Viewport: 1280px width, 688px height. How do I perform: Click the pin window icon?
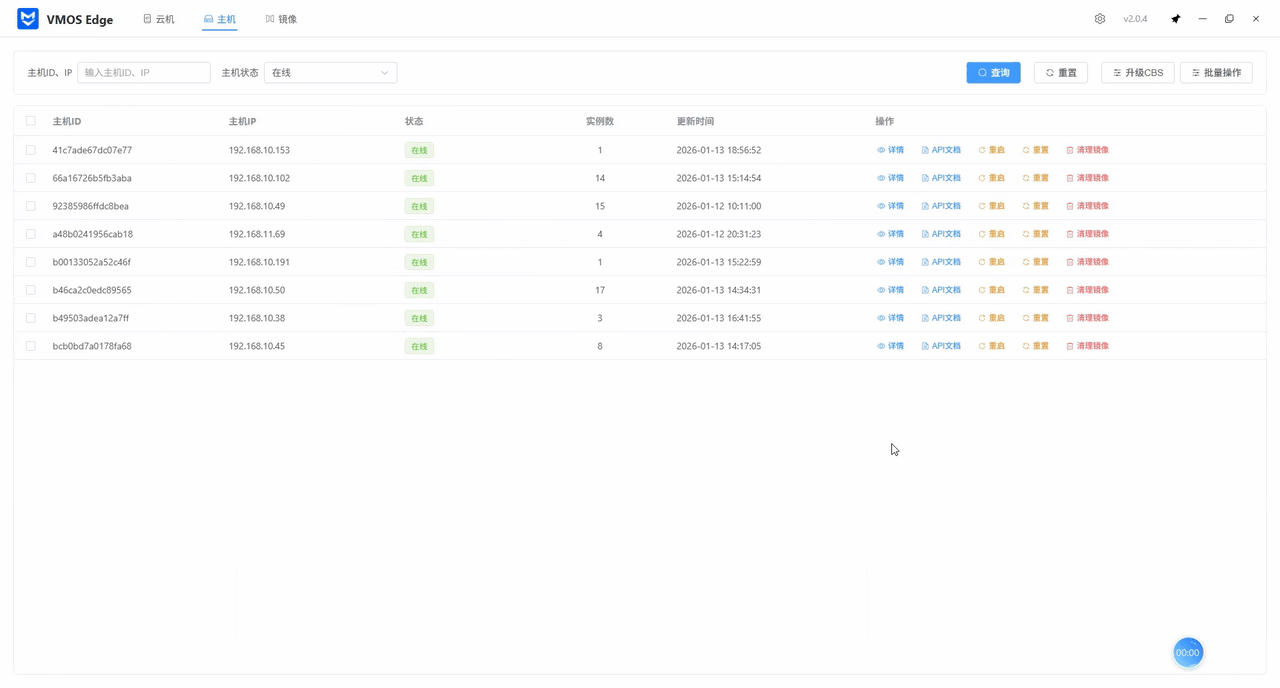click(x=1176, y=19)
